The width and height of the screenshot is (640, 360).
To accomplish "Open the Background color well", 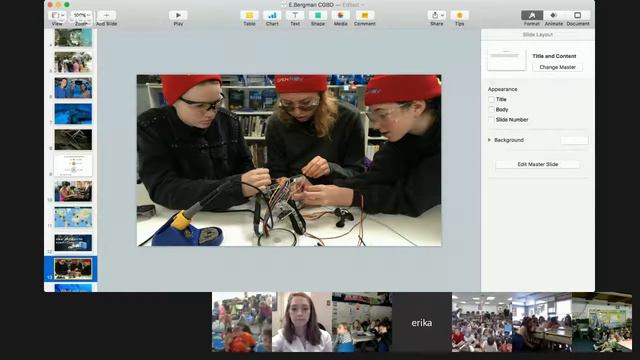I will point(574,140).
